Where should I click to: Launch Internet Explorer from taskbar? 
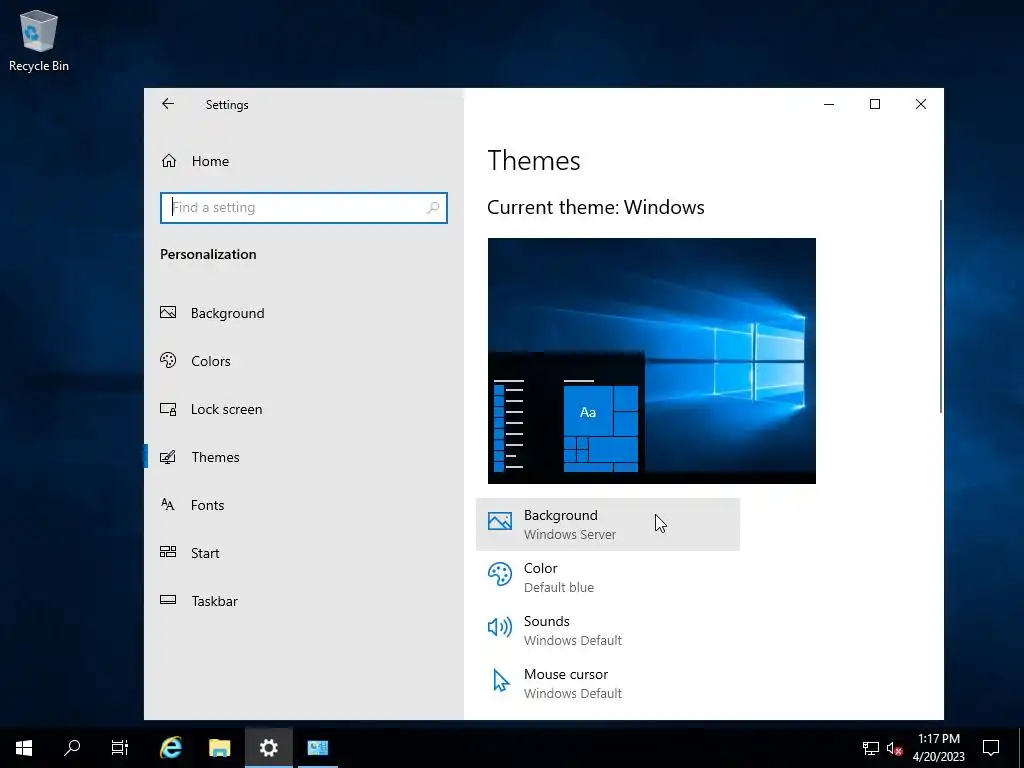(x=171, y=747)
